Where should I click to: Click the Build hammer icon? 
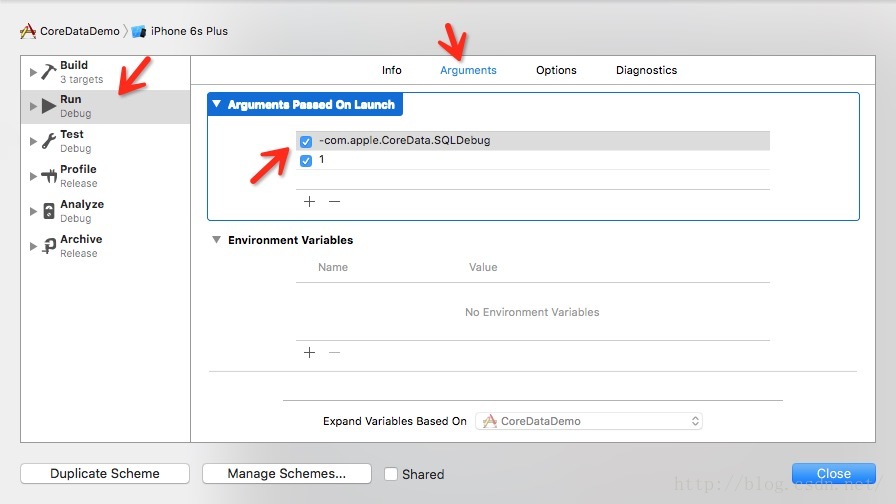tap(49, 72)
